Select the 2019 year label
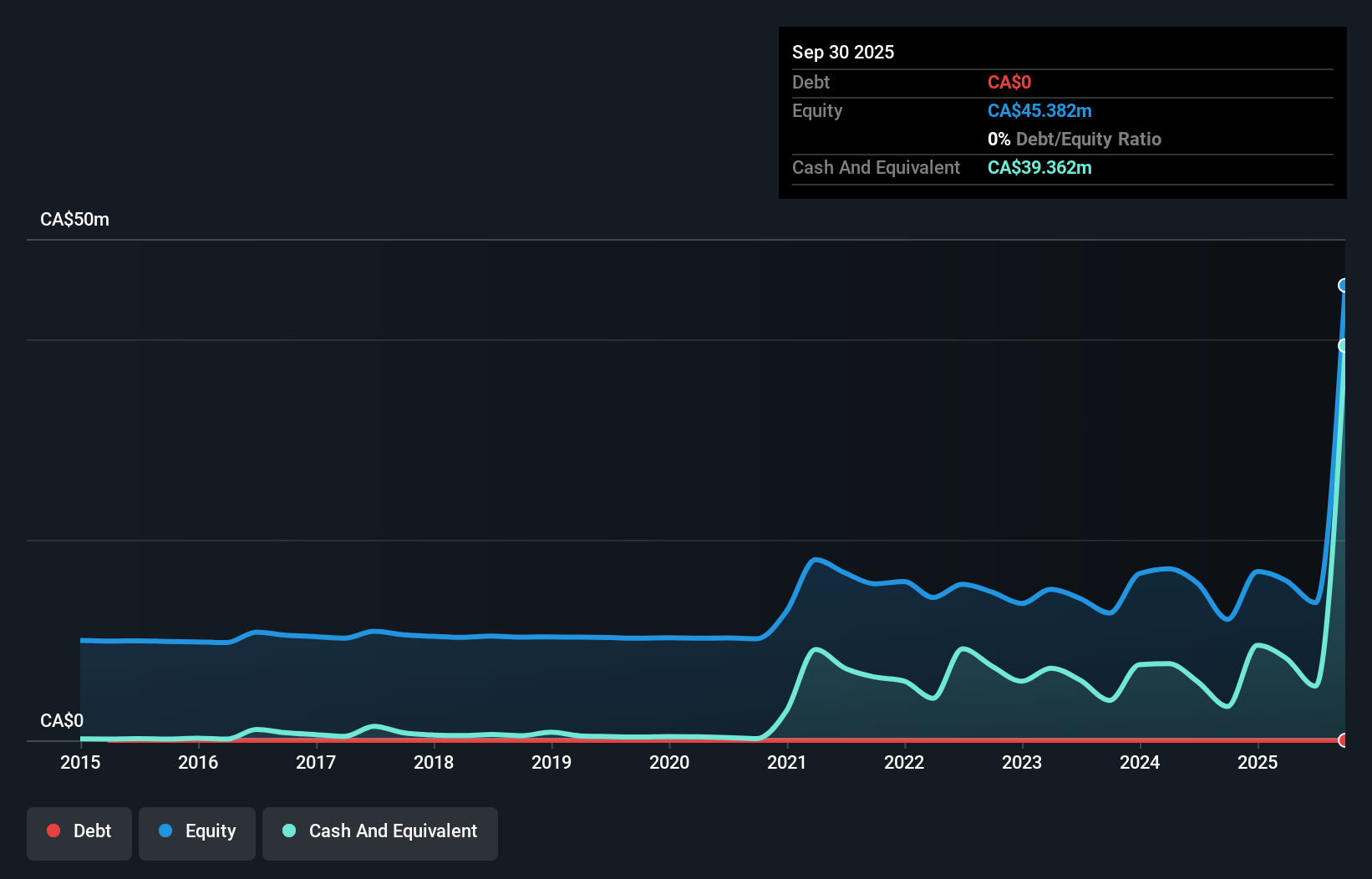Viewport: 1372px width, 879px height. coord(551,762)
